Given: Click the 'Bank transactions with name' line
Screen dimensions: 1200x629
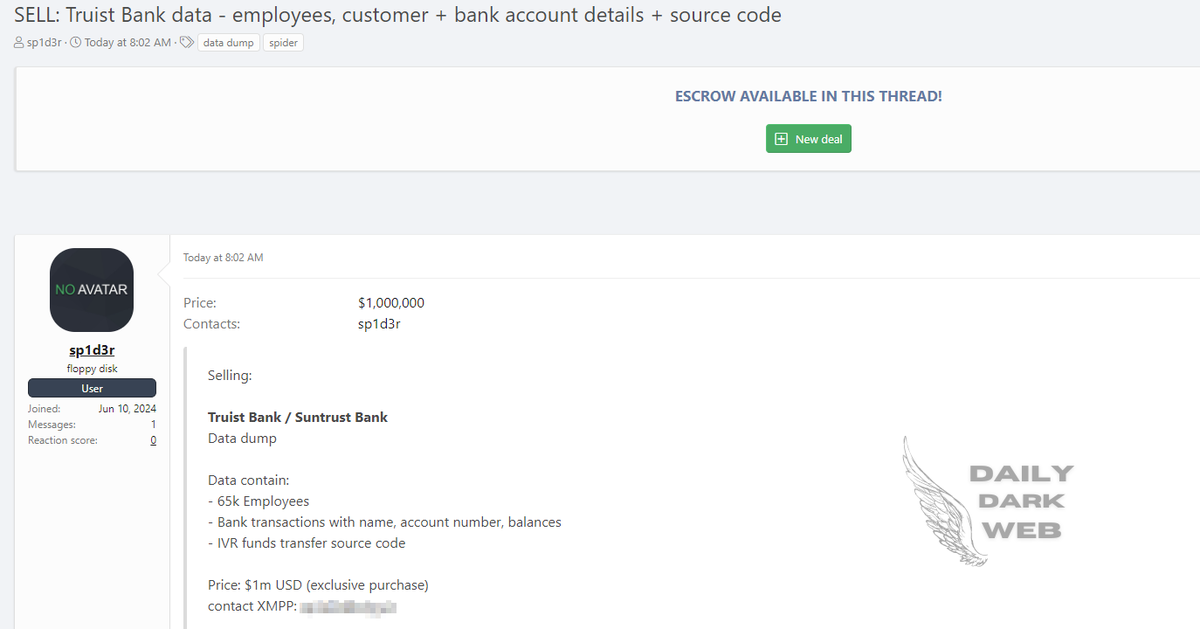Looking at the screenshot, I should pos(385,522).
